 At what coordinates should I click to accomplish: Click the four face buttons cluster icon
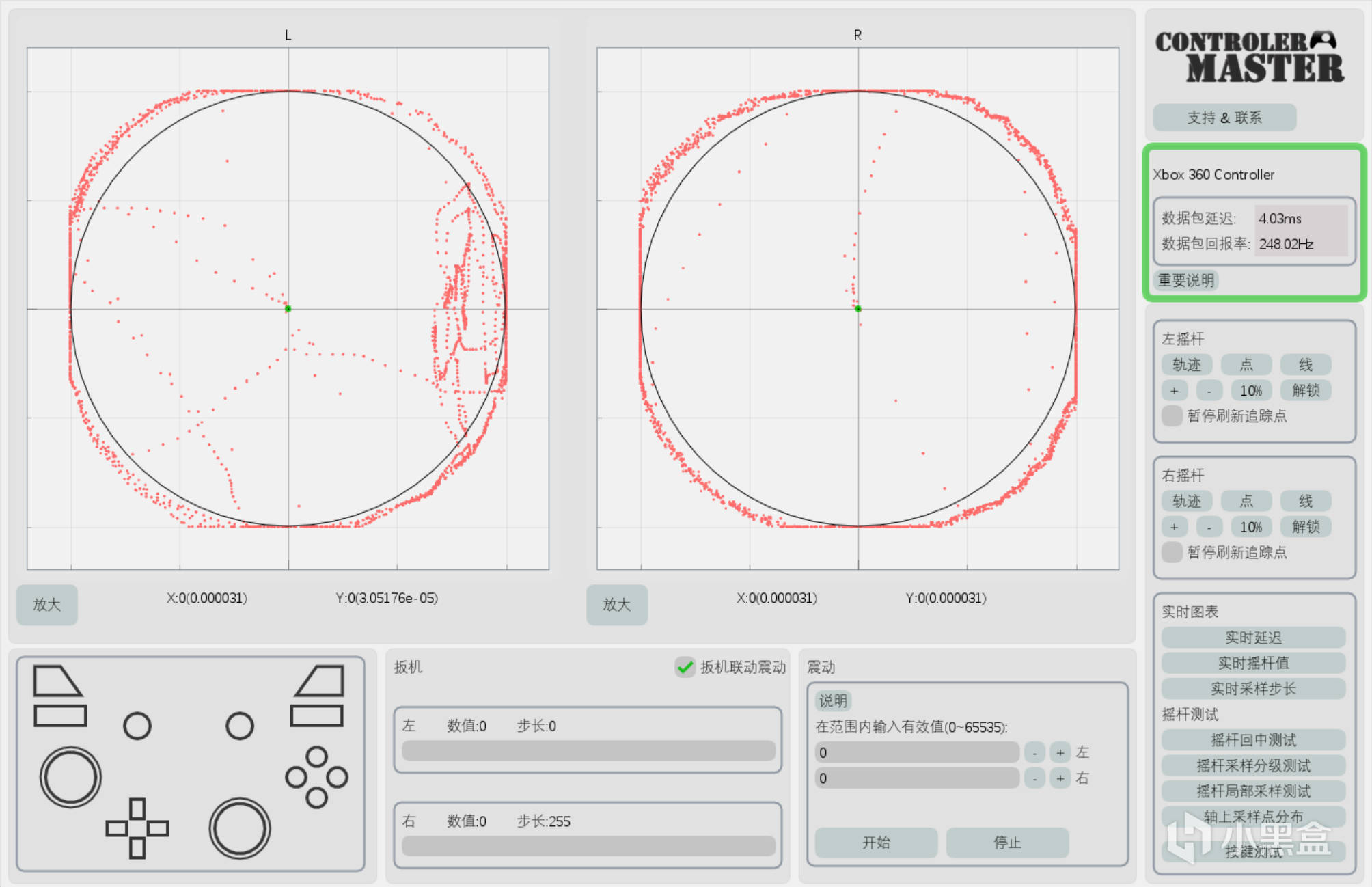pos(316,777)
